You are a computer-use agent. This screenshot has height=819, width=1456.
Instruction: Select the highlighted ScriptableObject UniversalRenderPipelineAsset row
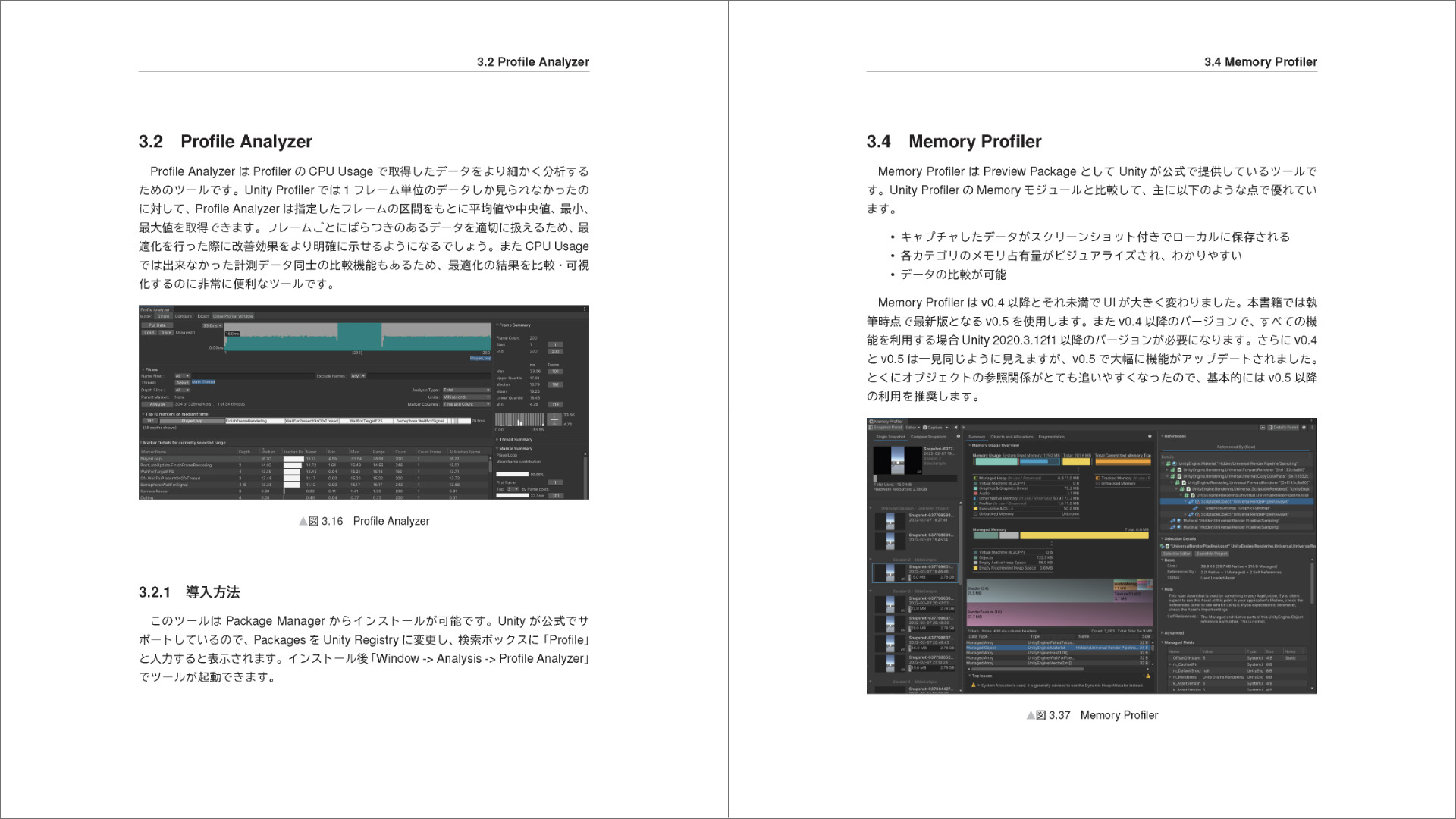(x=1237, y=501)
